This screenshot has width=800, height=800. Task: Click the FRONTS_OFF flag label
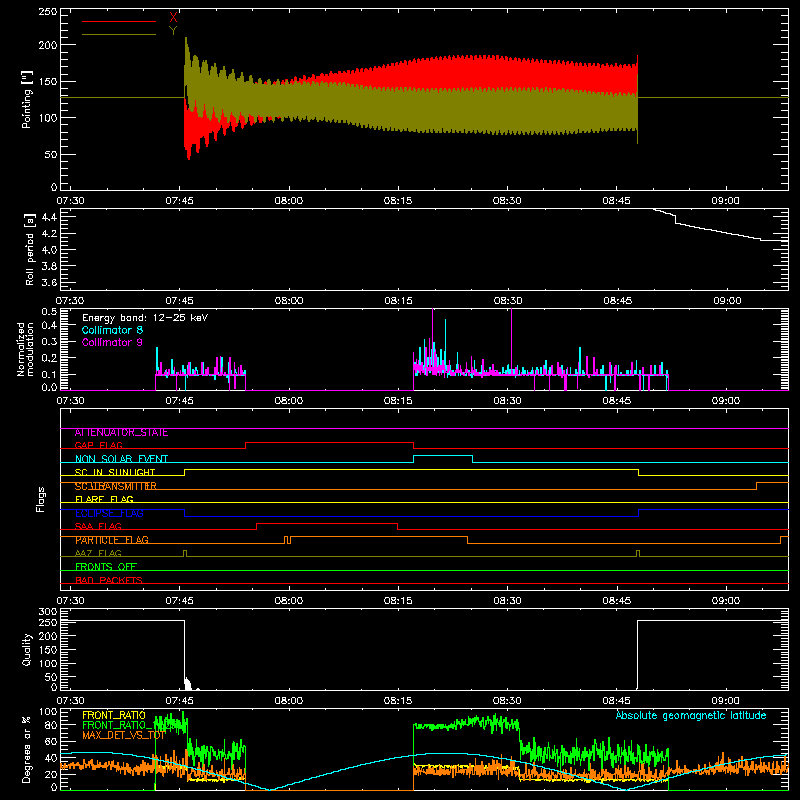click(106, 567)
